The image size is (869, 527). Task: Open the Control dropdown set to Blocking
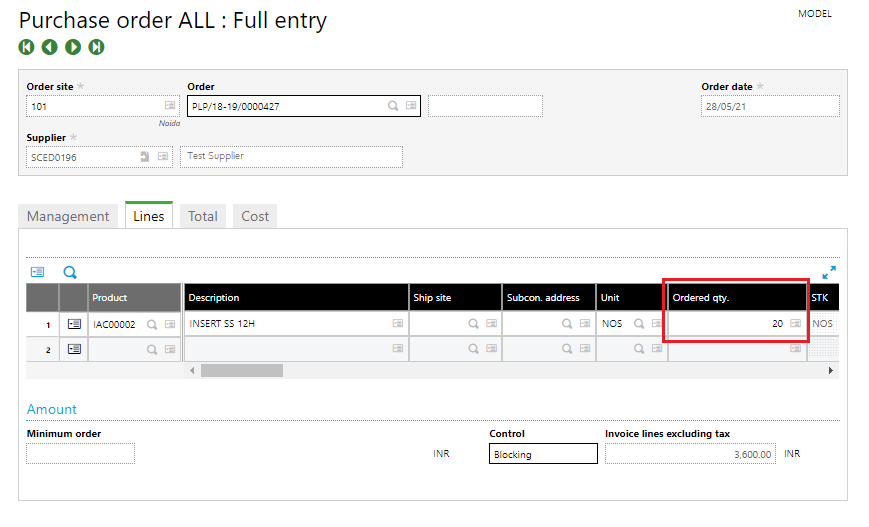tap(543, 454)
